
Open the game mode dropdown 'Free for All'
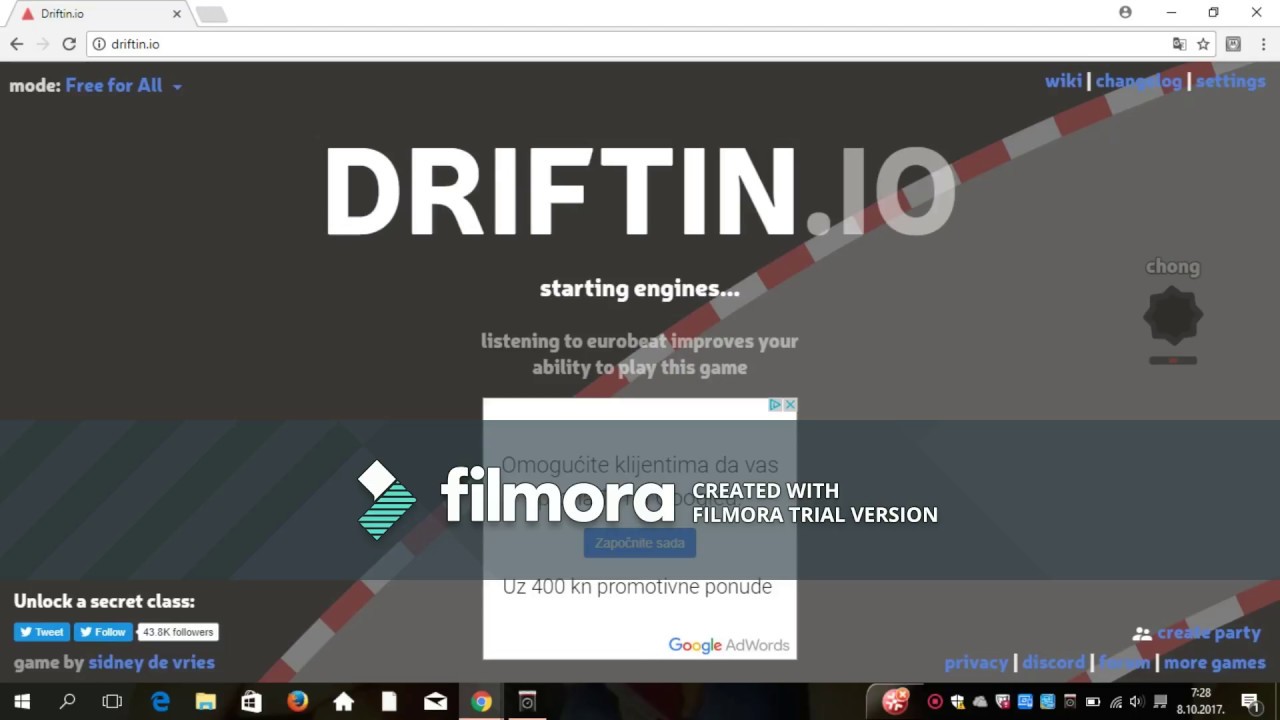coord(123,86)
